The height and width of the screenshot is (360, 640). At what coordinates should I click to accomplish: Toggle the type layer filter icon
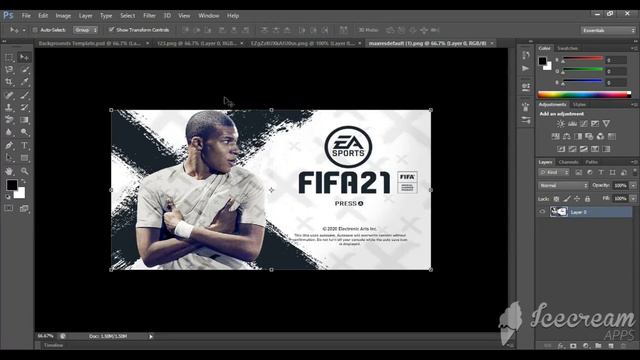[601, 173]
